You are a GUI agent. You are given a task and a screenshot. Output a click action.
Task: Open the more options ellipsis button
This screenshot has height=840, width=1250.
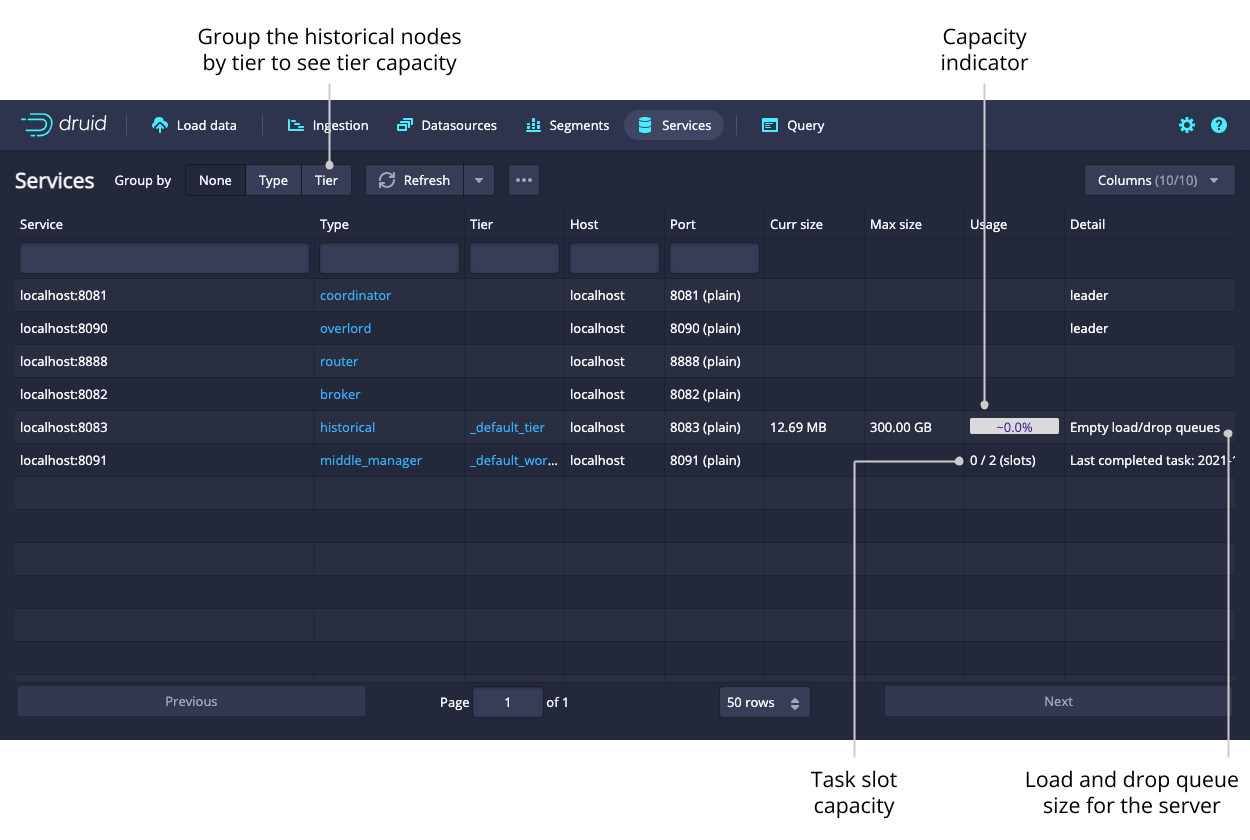pos(524,180)
